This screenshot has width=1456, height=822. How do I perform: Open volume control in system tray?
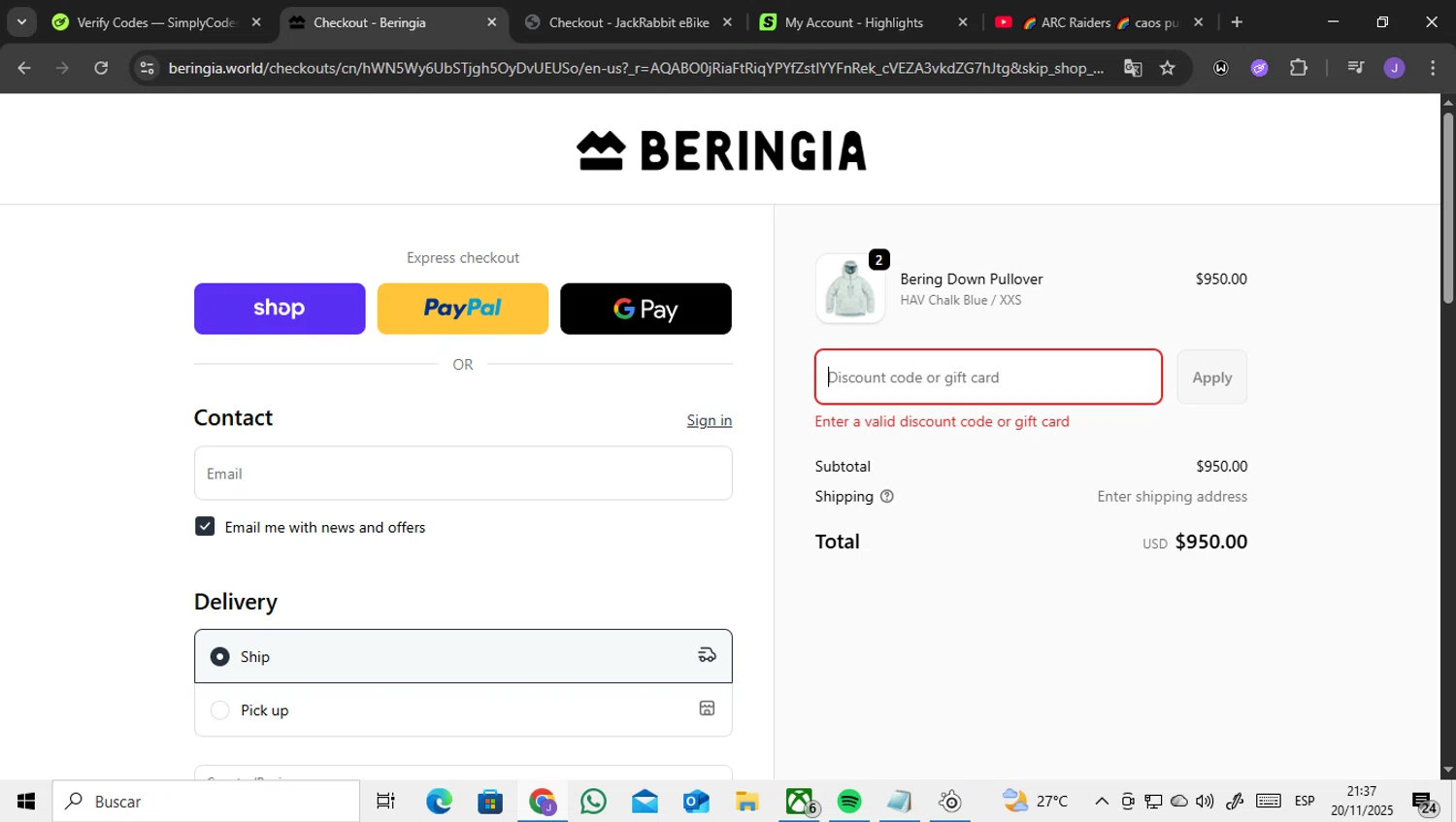[x=1205, y=802]
